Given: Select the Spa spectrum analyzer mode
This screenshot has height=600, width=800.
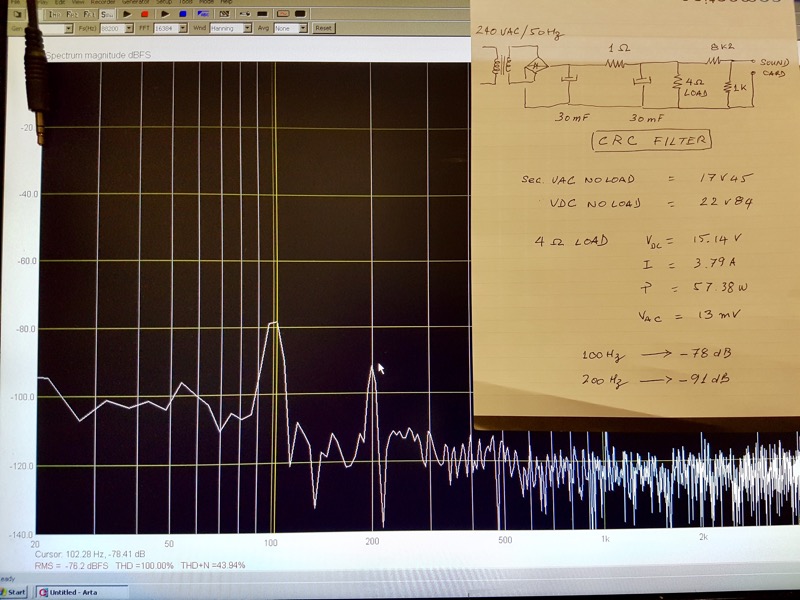Looking at the screenshot, I should (x=107, y=14).
